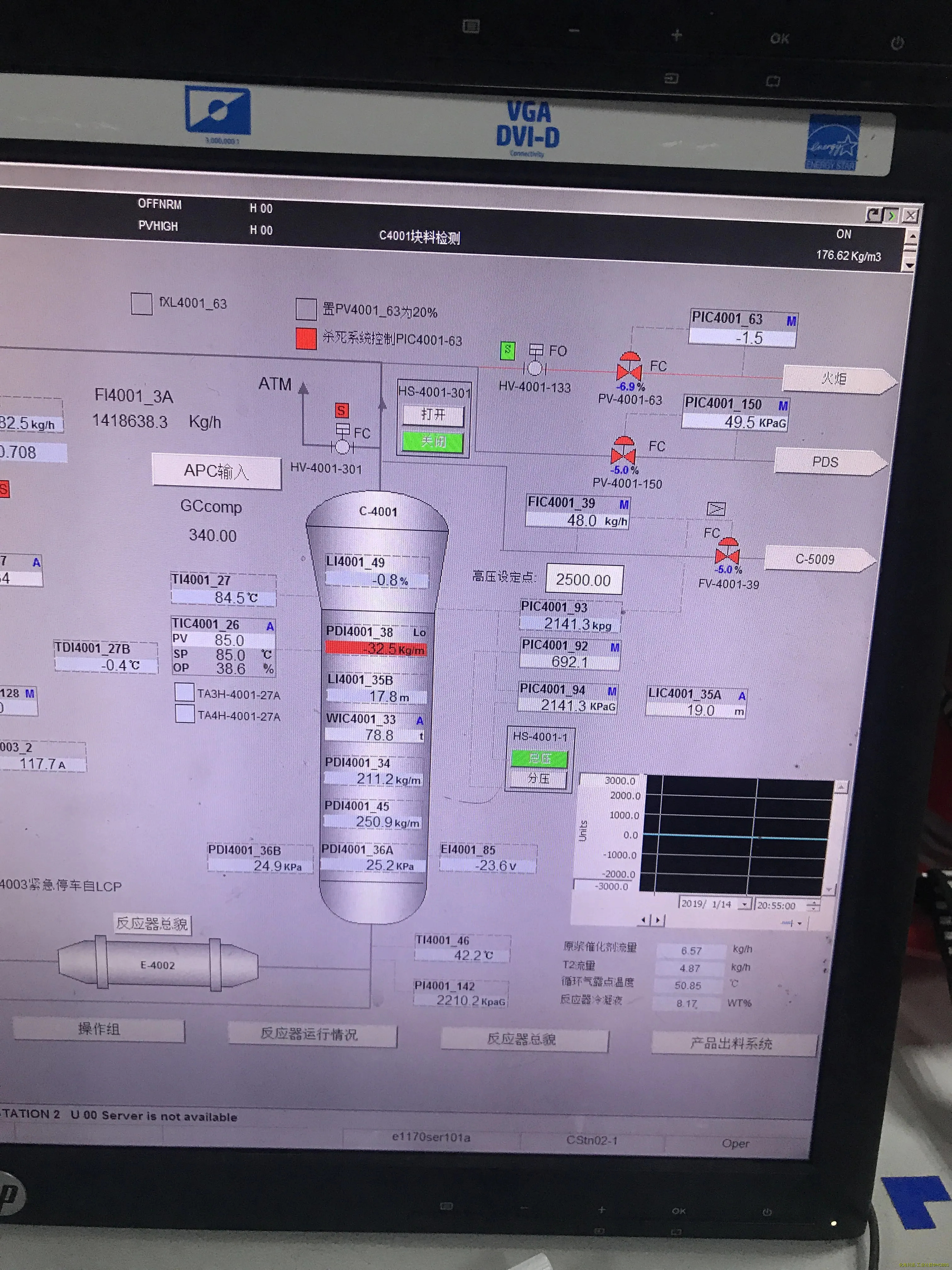
Task: Toggle the fXL4001_63 checkbox
Action: 141,303
